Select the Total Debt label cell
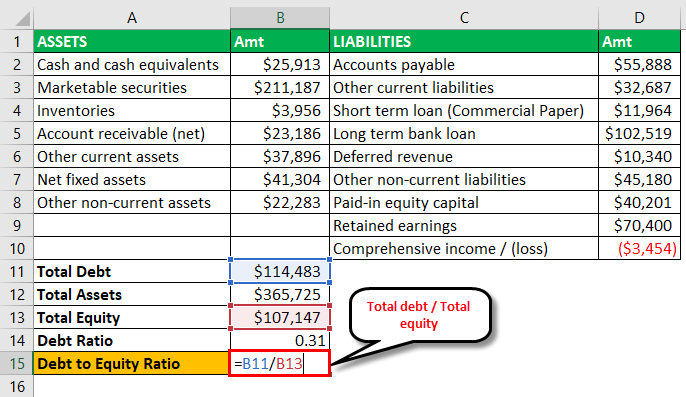 pyautogui.click(x=132, y=271)
